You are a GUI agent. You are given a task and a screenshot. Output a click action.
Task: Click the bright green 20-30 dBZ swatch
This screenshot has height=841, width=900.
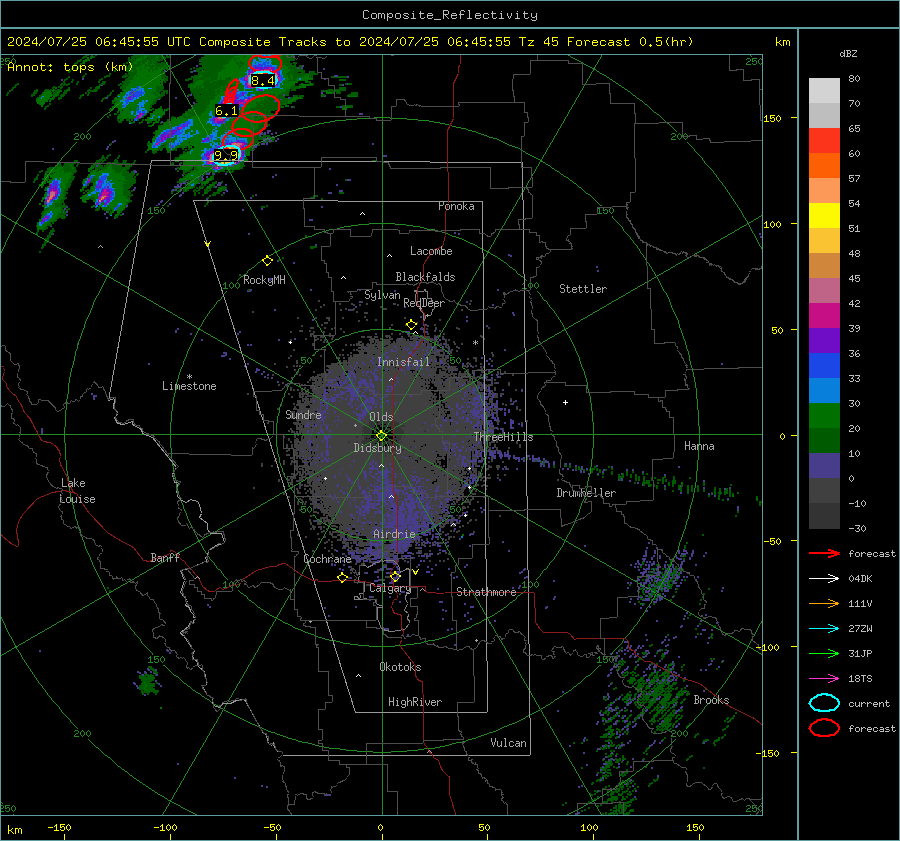tap(824, 416)
